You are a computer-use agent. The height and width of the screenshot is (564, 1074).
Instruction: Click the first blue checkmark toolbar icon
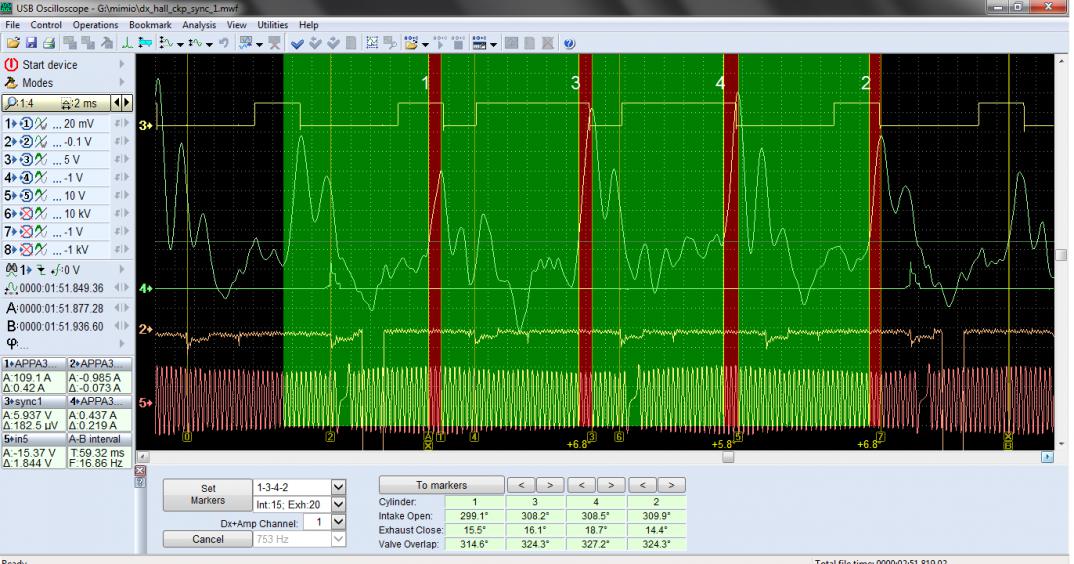tap(297, 43)
